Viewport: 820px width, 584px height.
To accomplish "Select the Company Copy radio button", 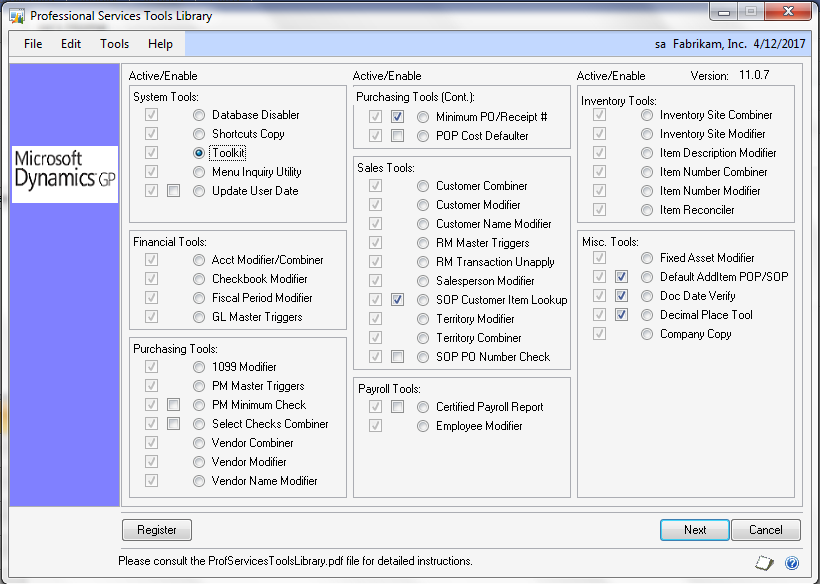I will pos(647,334).
